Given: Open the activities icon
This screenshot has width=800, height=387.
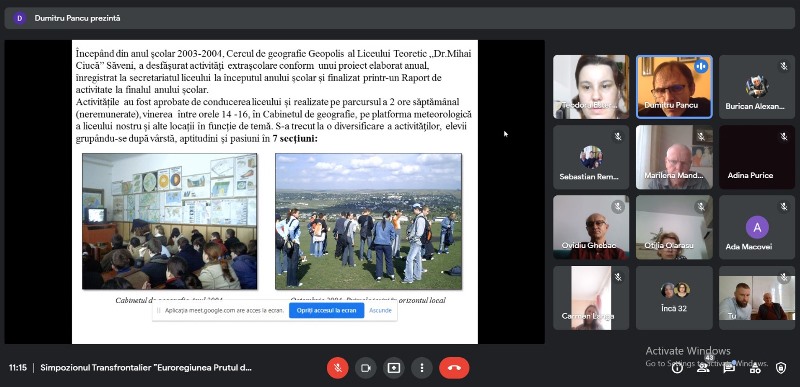Looking at the screenshot, I should pos(755,368).
